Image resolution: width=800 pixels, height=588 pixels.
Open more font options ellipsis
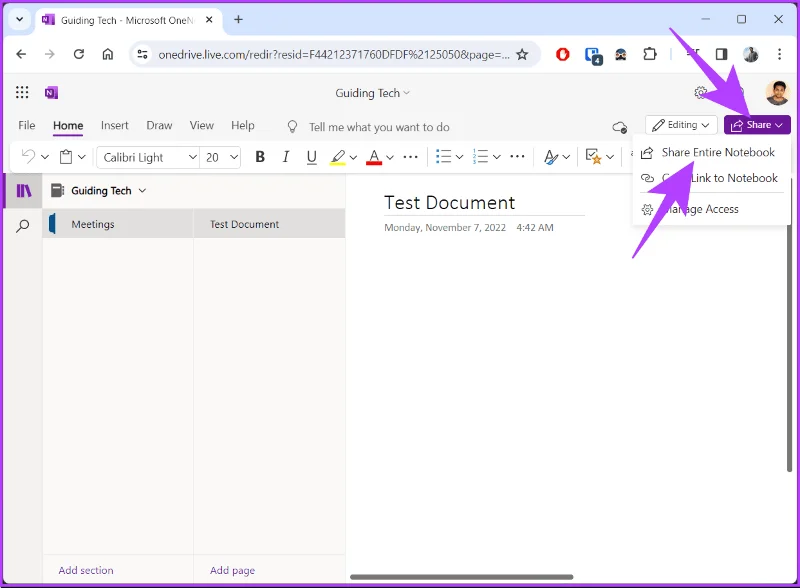click(410, 157)
